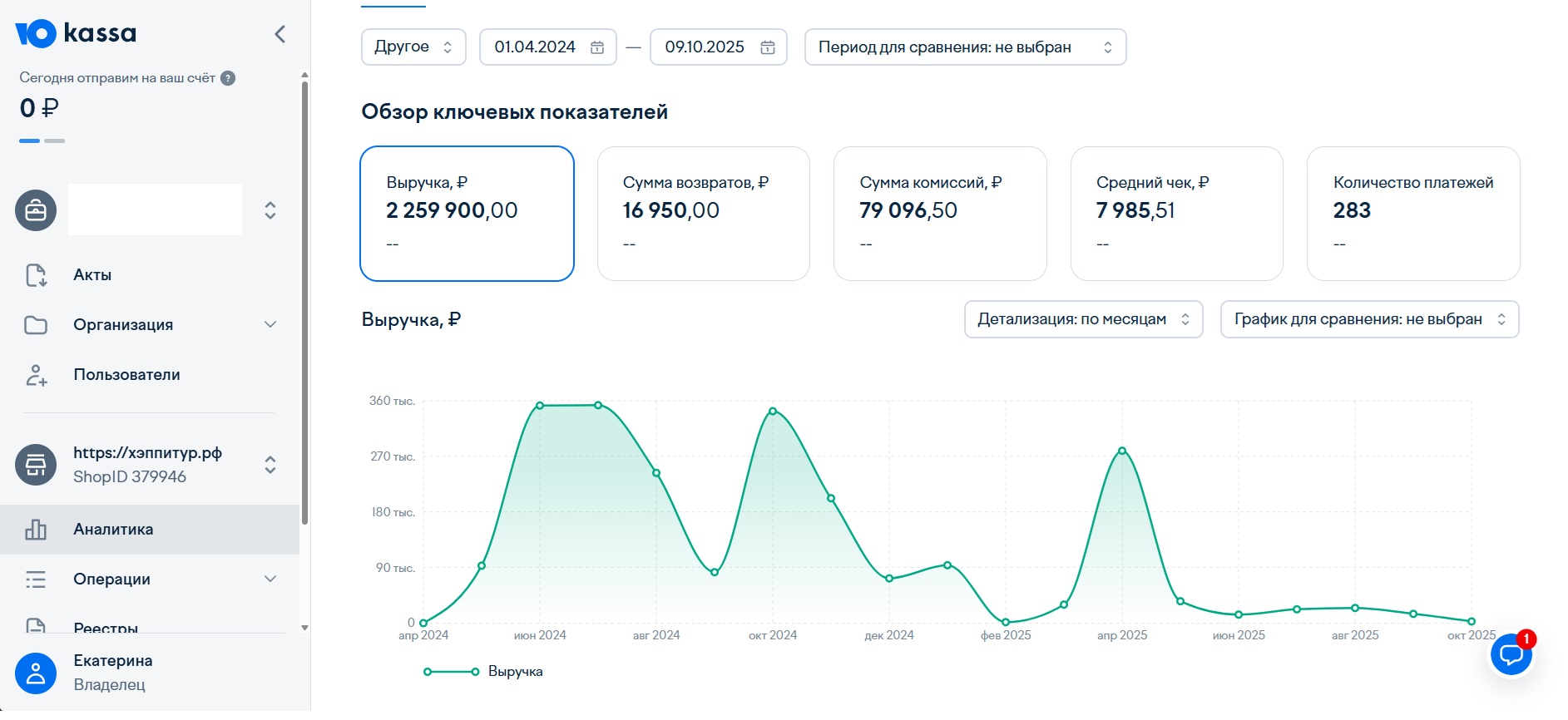Select the Сумма возвратов metric card

[703, 214]
